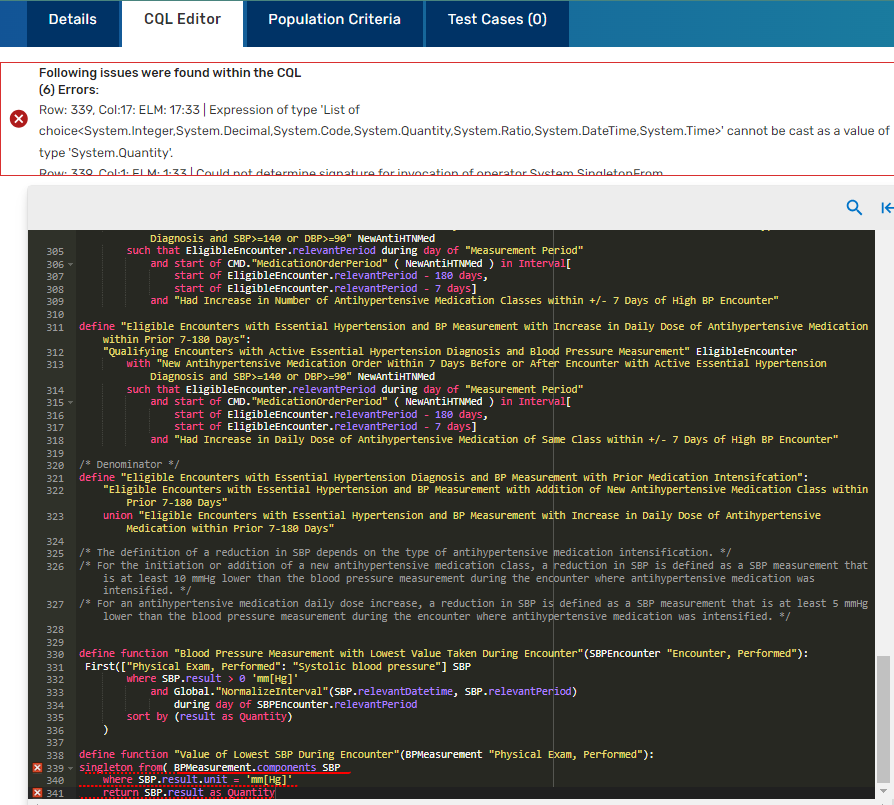Select the CQL Editor tab

pyautogui.click(x=182, y=20)
